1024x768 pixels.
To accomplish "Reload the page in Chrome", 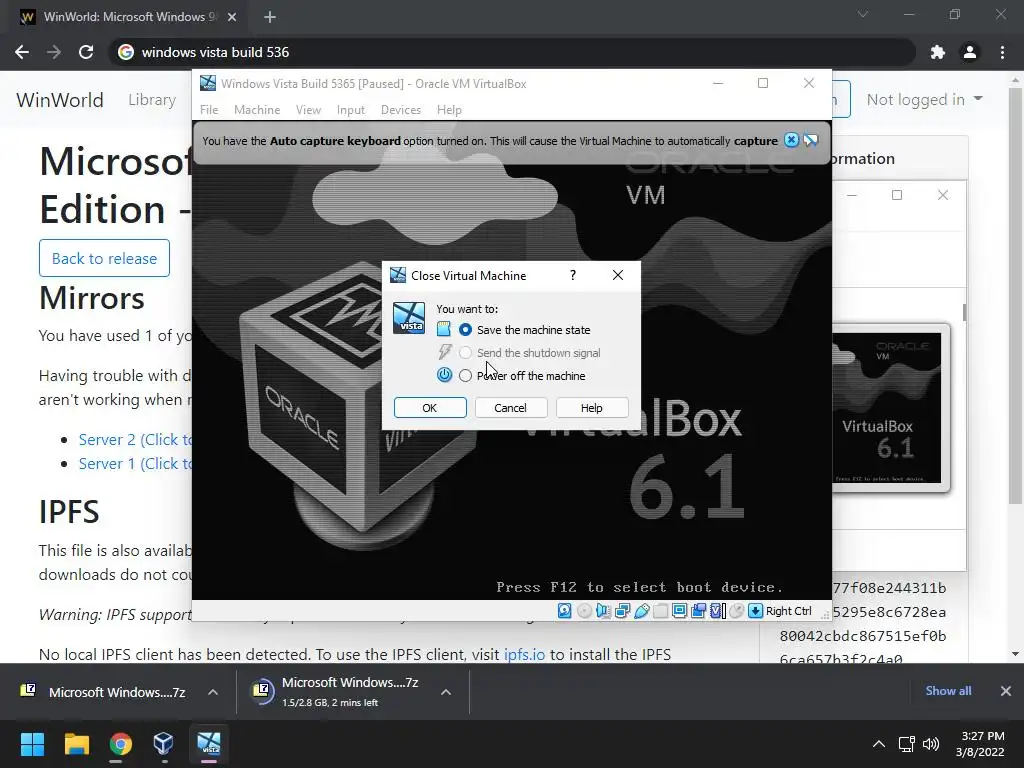I will (x=86, y=52).
